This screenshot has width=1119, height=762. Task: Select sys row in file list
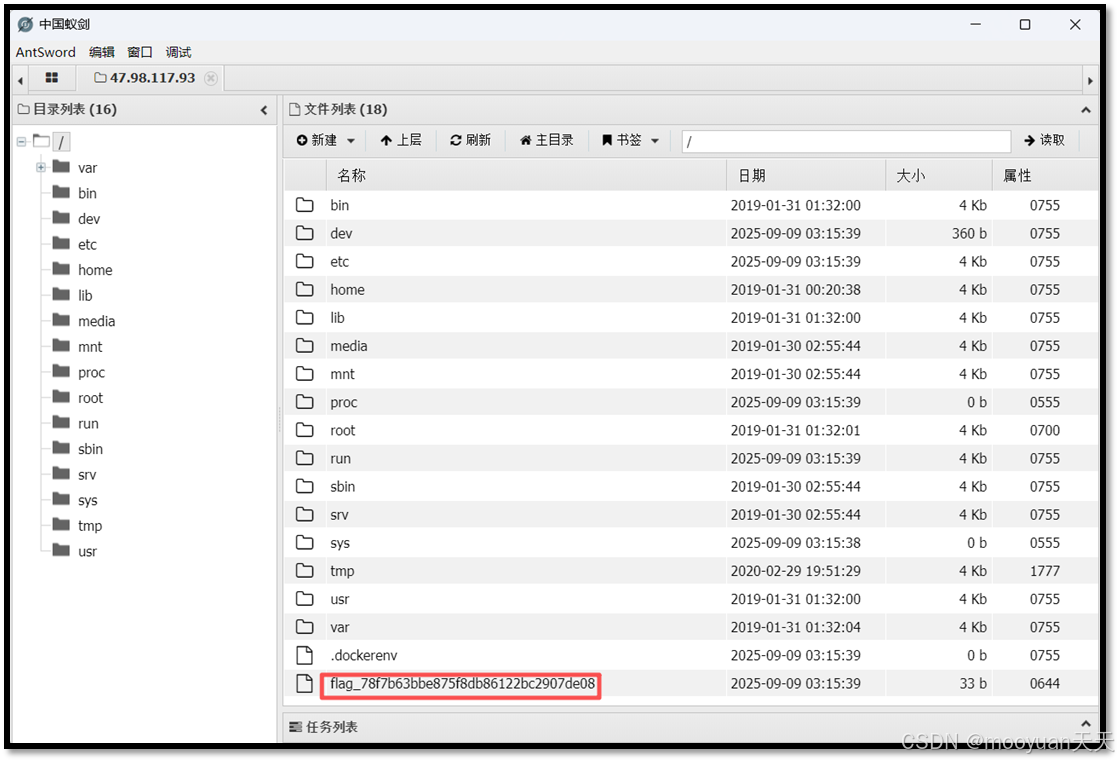[691, 543]
